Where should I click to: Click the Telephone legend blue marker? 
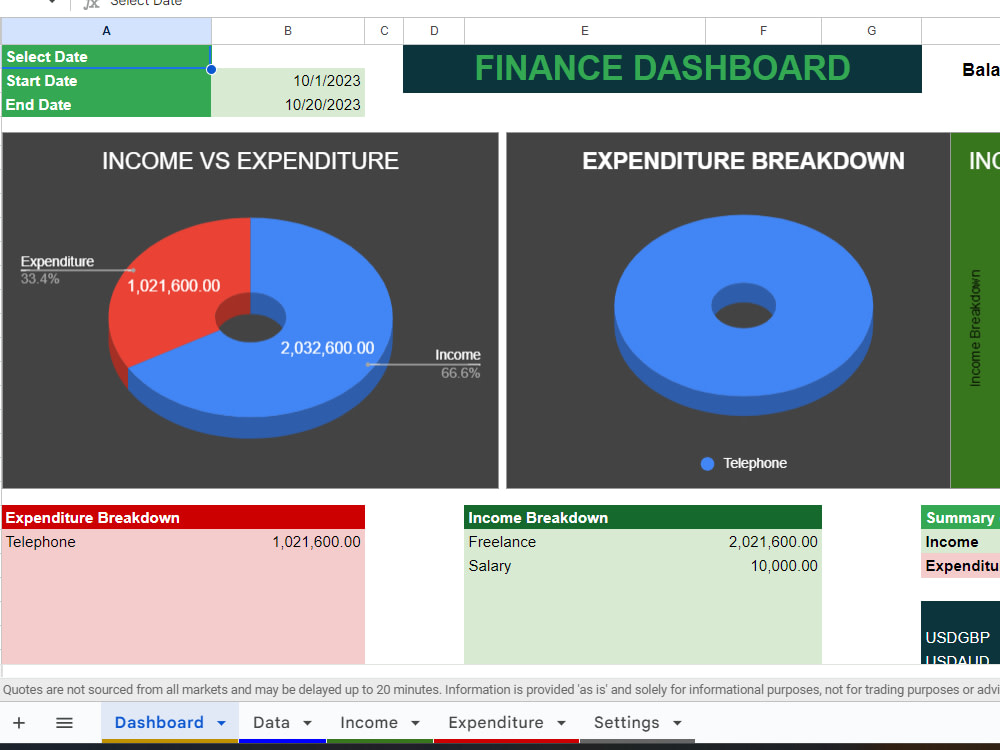click(707, 464)
